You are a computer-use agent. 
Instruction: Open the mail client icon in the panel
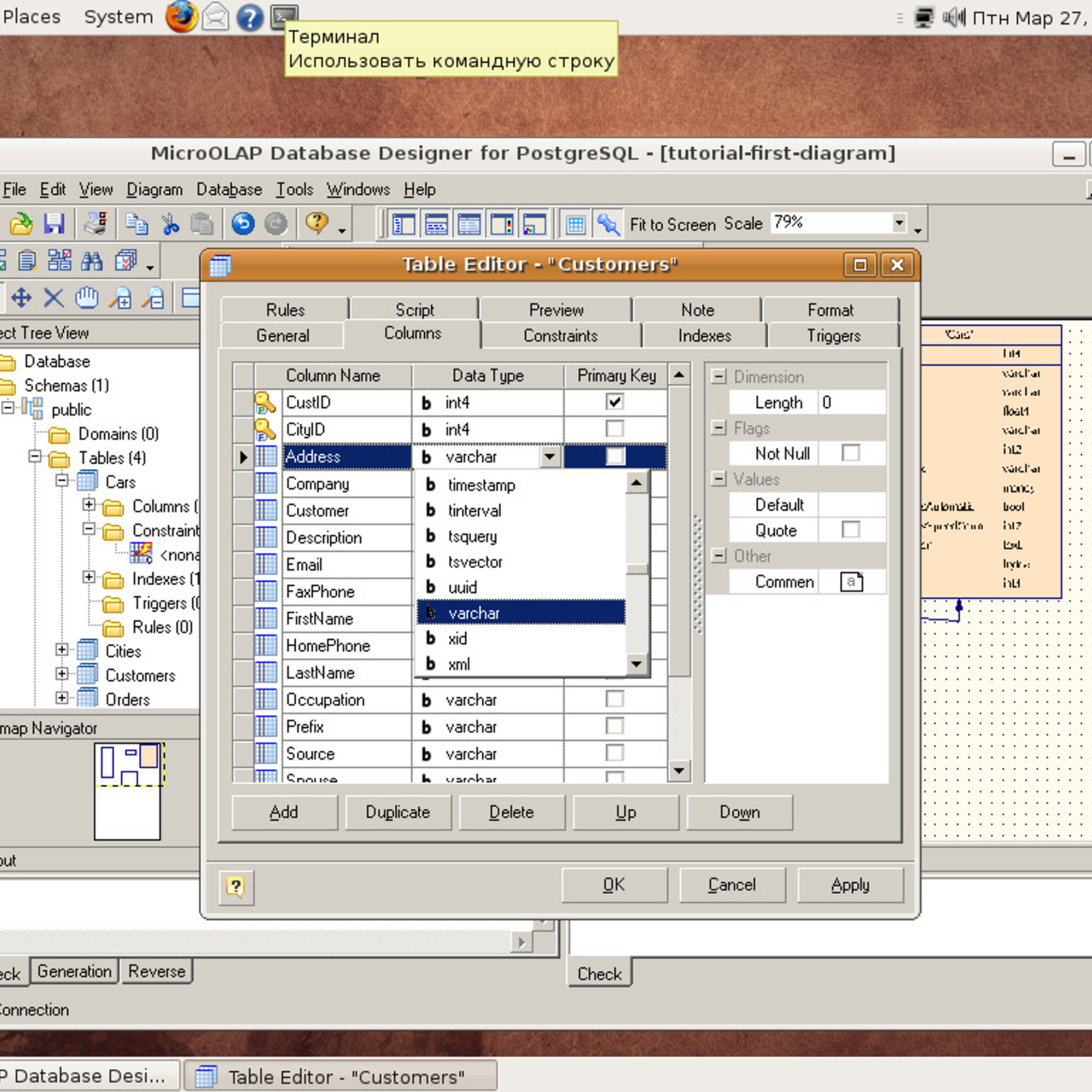tap(216, 17)
